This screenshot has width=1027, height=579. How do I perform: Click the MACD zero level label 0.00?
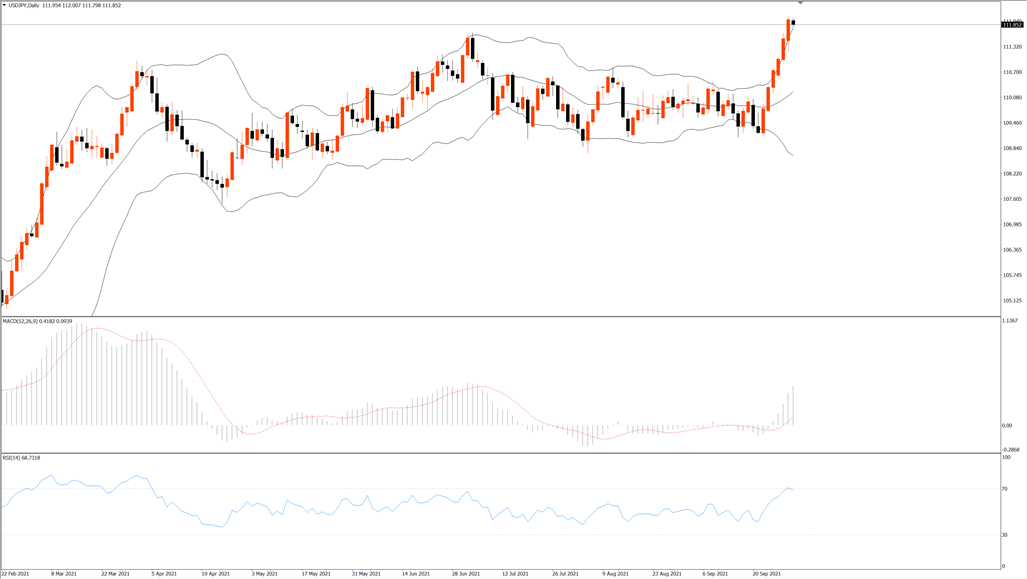[1007, 426]
